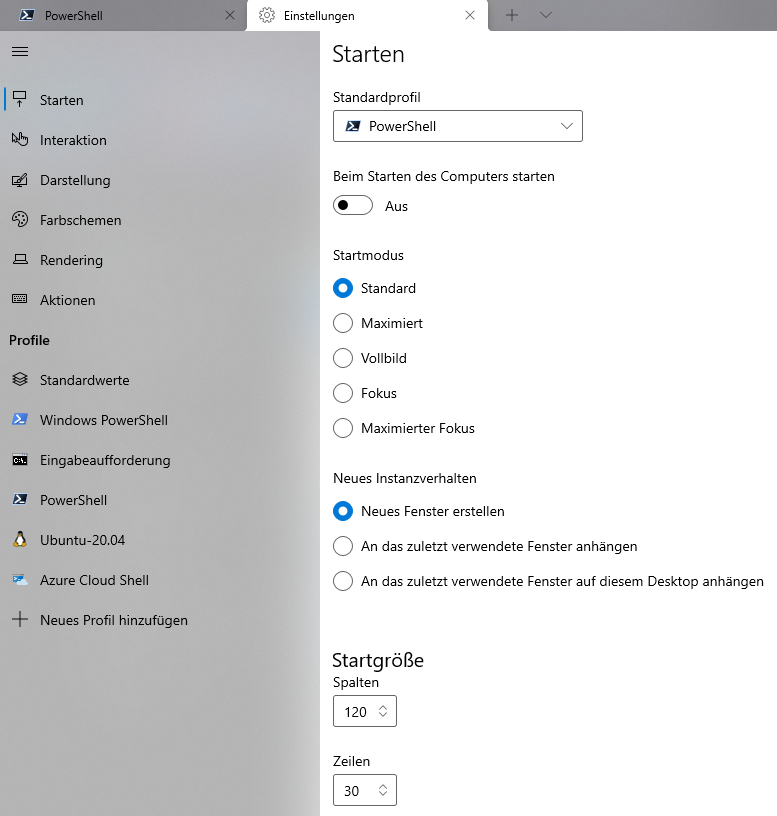The height and width of the screenshot is (816, 777).
Task: Click the Spalten spinner arrows
Action: (383, 711)
